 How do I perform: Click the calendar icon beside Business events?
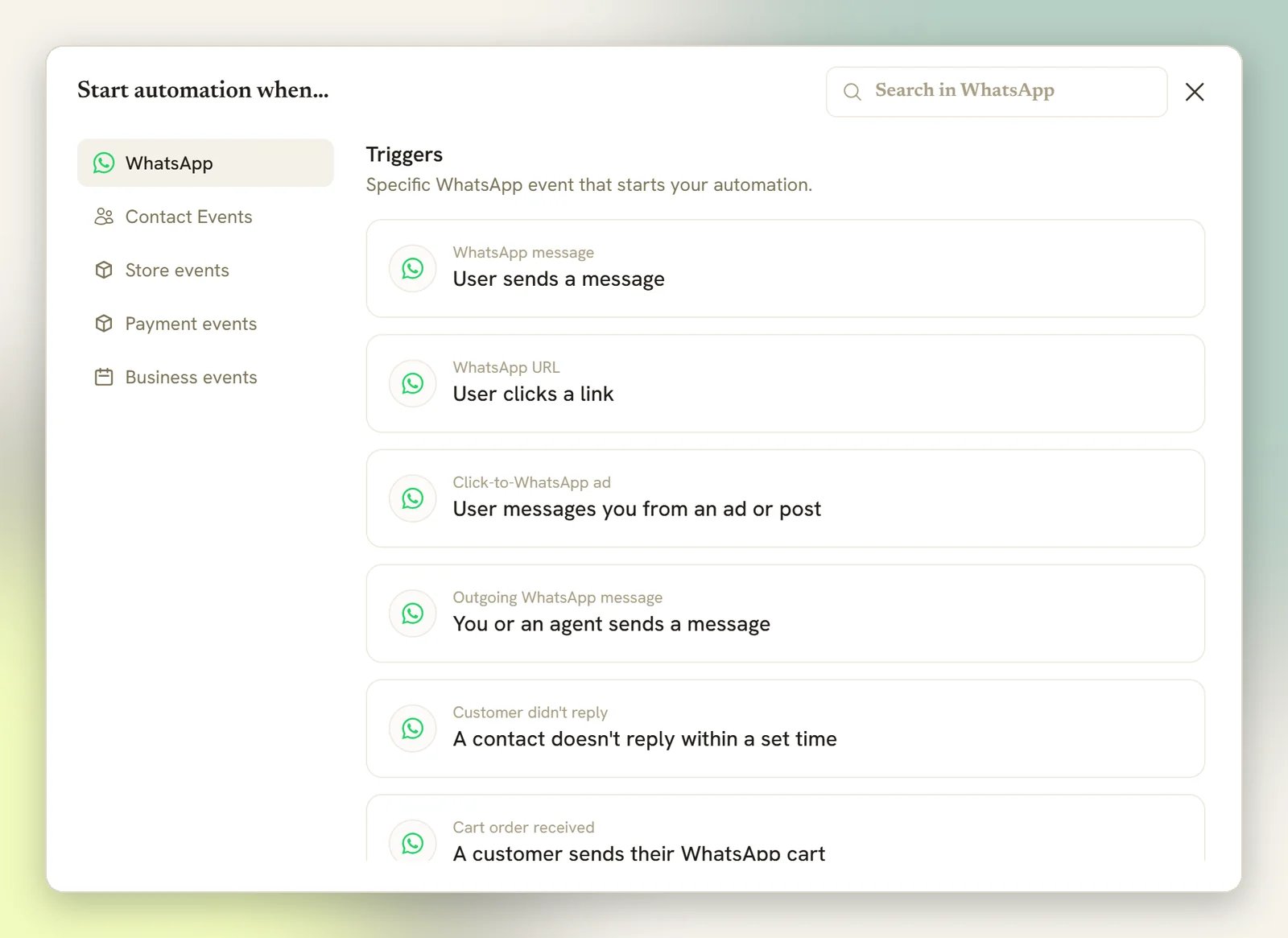coord(104,377)
